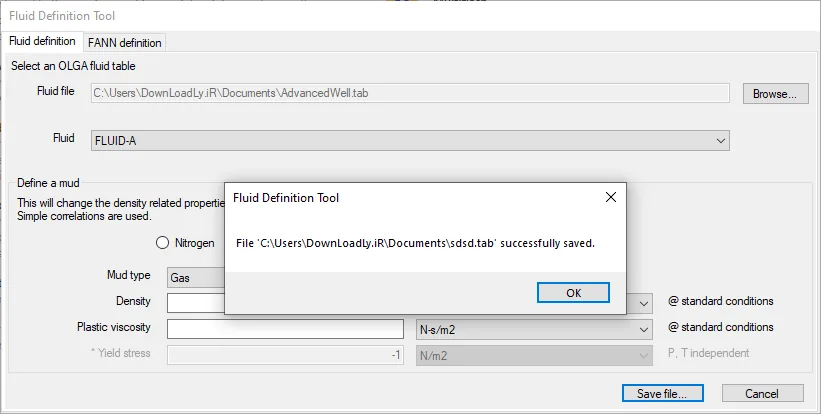Screen dimensions: 821x414
Task: Switch to the FANN definition tab
Action: tap(125, 43)
